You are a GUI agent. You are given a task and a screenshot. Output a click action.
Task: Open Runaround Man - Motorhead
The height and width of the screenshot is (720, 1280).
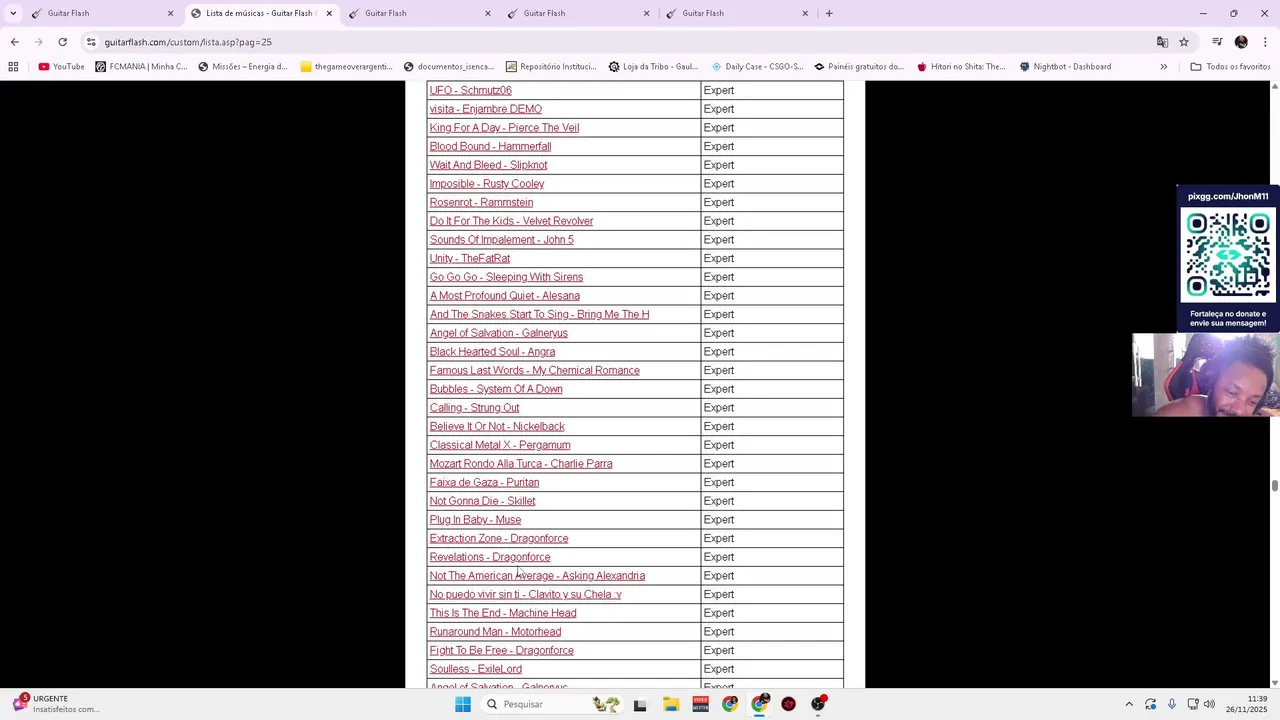(495, 632)
